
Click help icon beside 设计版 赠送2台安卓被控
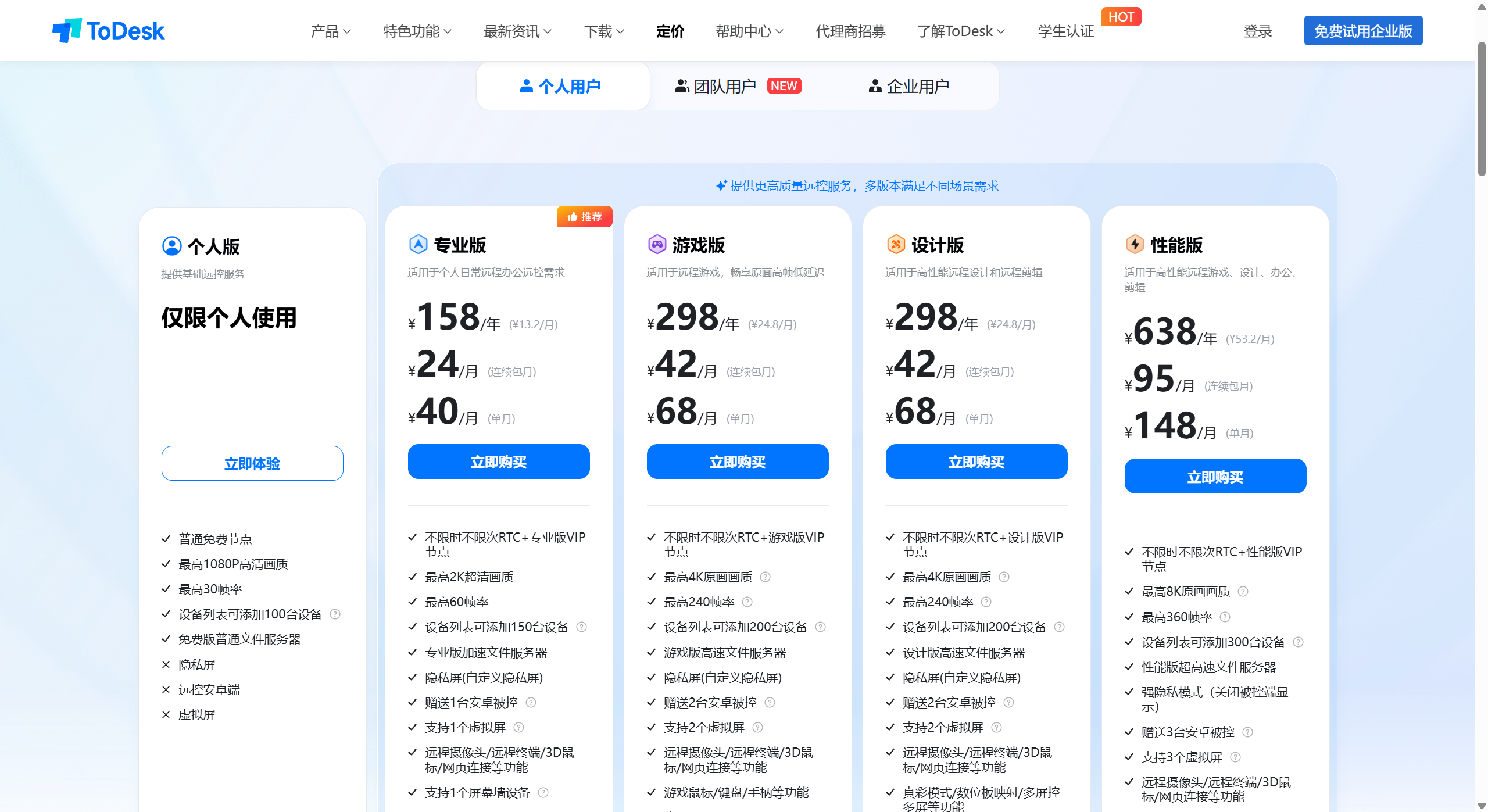(1008, 702)
